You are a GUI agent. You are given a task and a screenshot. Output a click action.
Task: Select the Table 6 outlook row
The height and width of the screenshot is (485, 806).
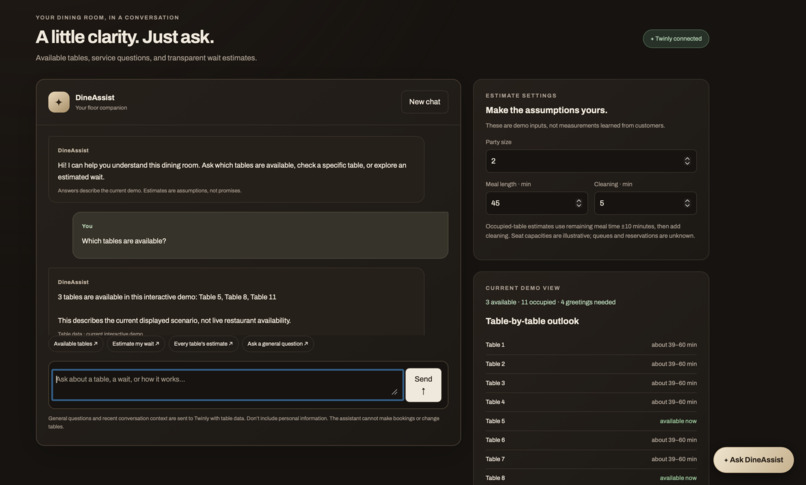coord(591,440)
